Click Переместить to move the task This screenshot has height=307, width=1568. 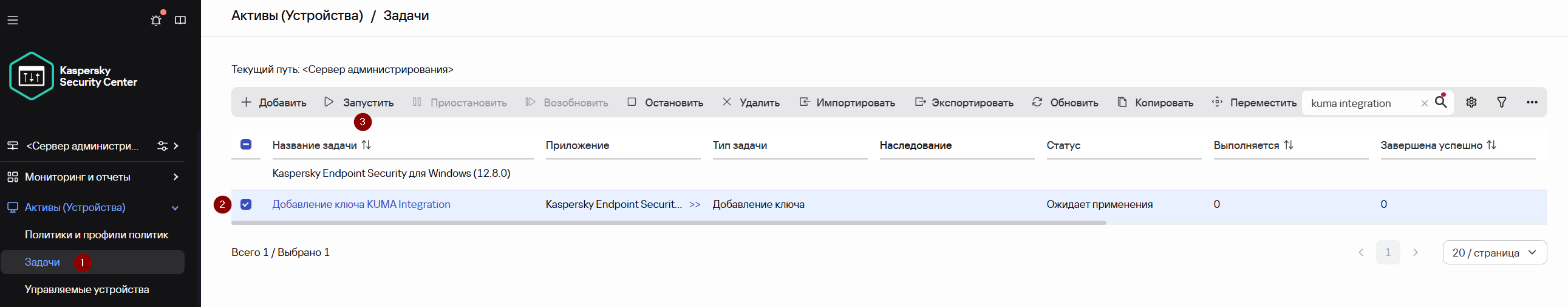1254,102
